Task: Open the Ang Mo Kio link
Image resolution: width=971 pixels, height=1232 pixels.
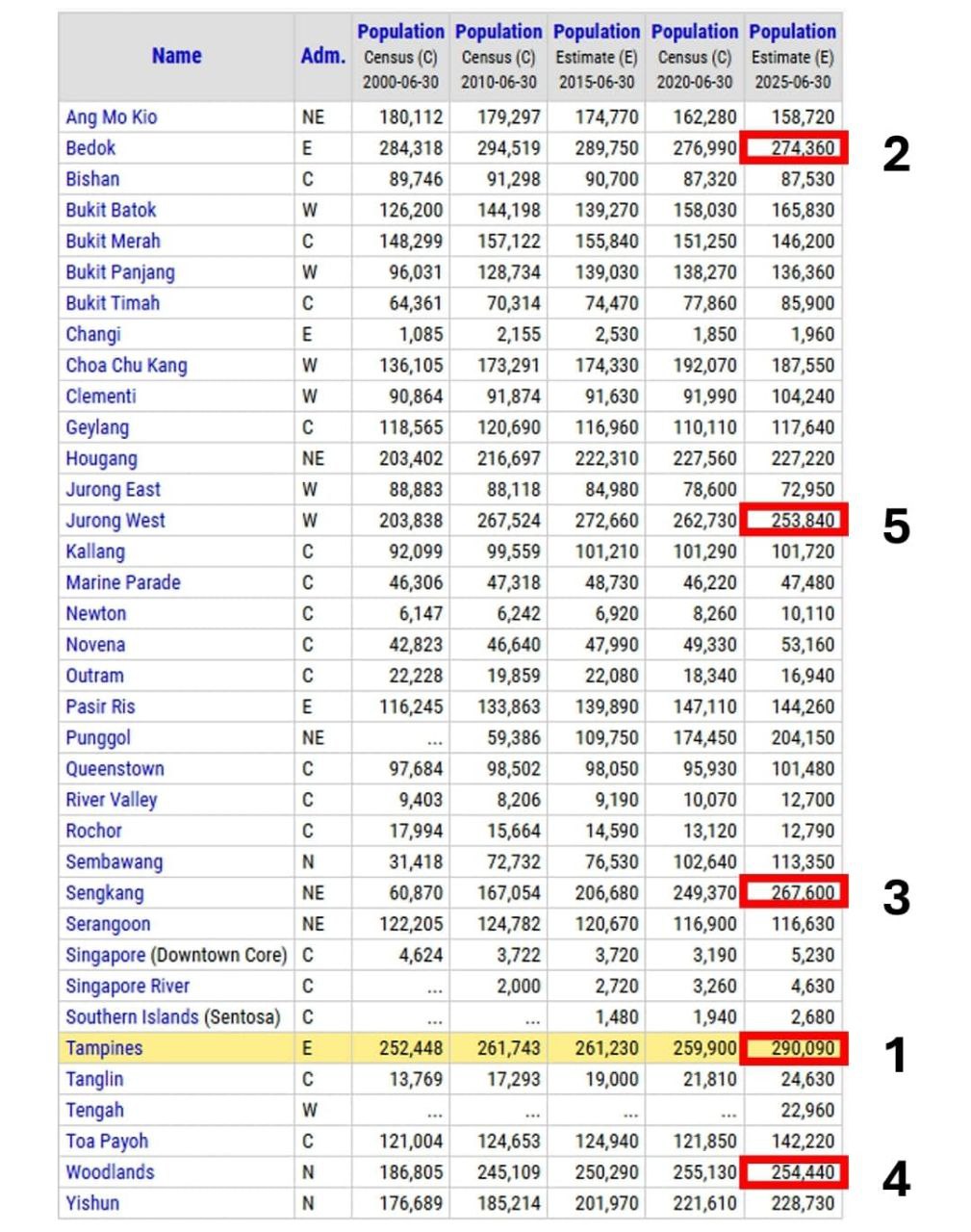Action: [111, 117]
